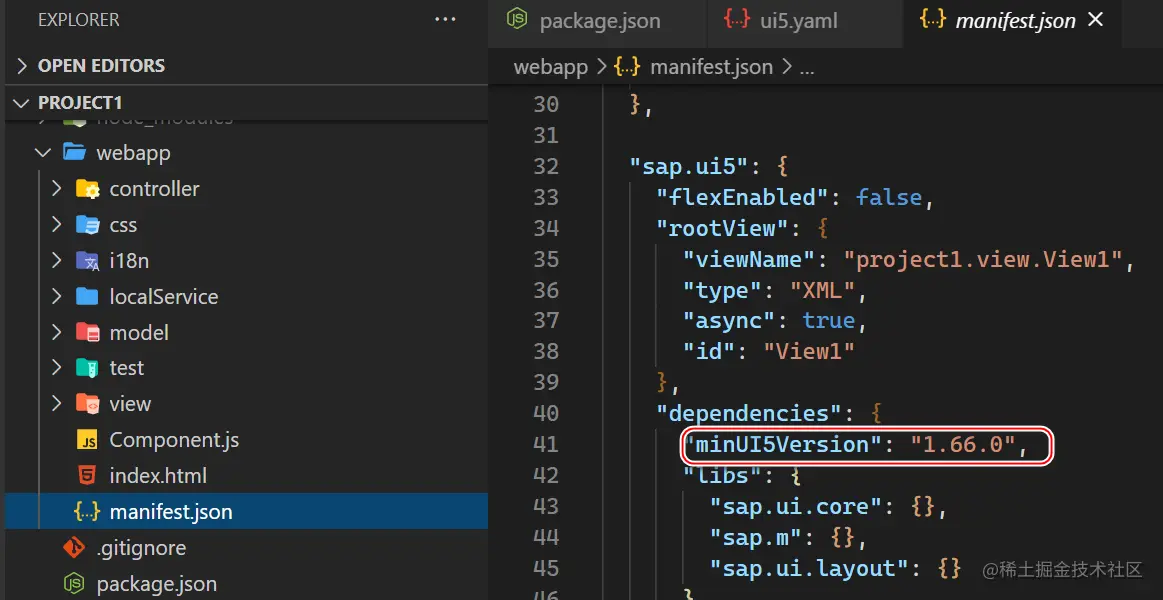Switch to the ui5.yaml editor tab
This screenshot has width=1163, height=600.
pyautogui.click(x=805, y=22)
